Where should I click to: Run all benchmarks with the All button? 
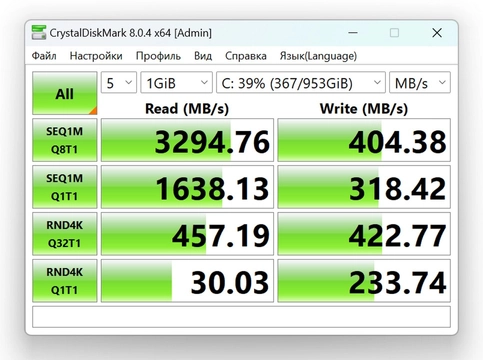pyautogui.click(x=65, y=93)
